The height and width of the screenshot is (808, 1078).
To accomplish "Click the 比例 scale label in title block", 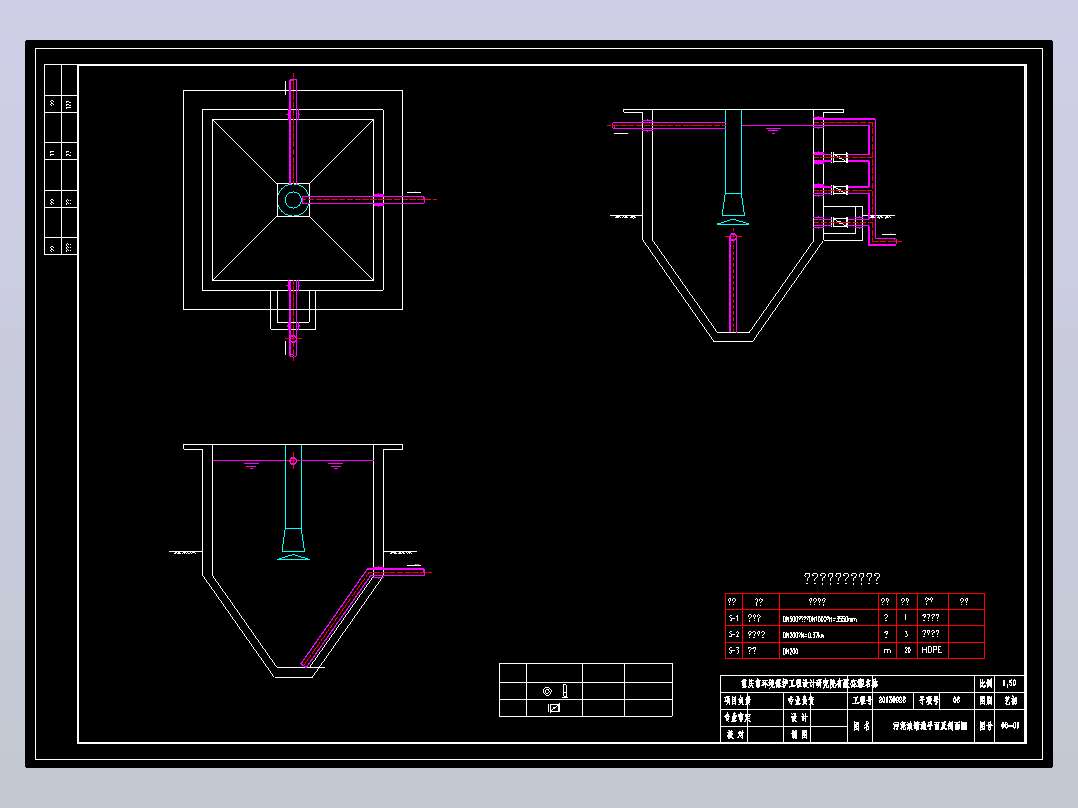I will [986, 684].
